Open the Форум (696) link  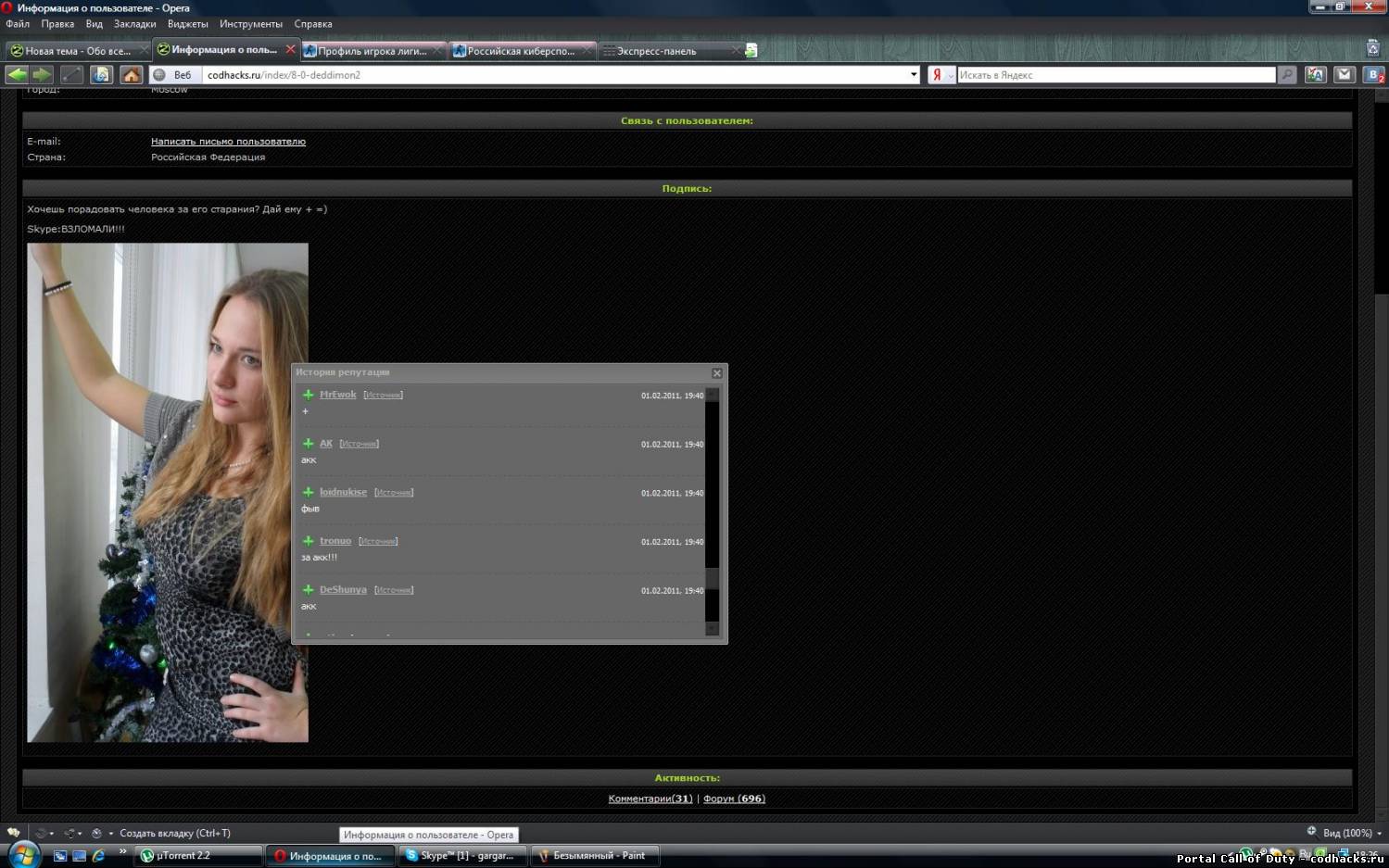[x=734, y=799]
